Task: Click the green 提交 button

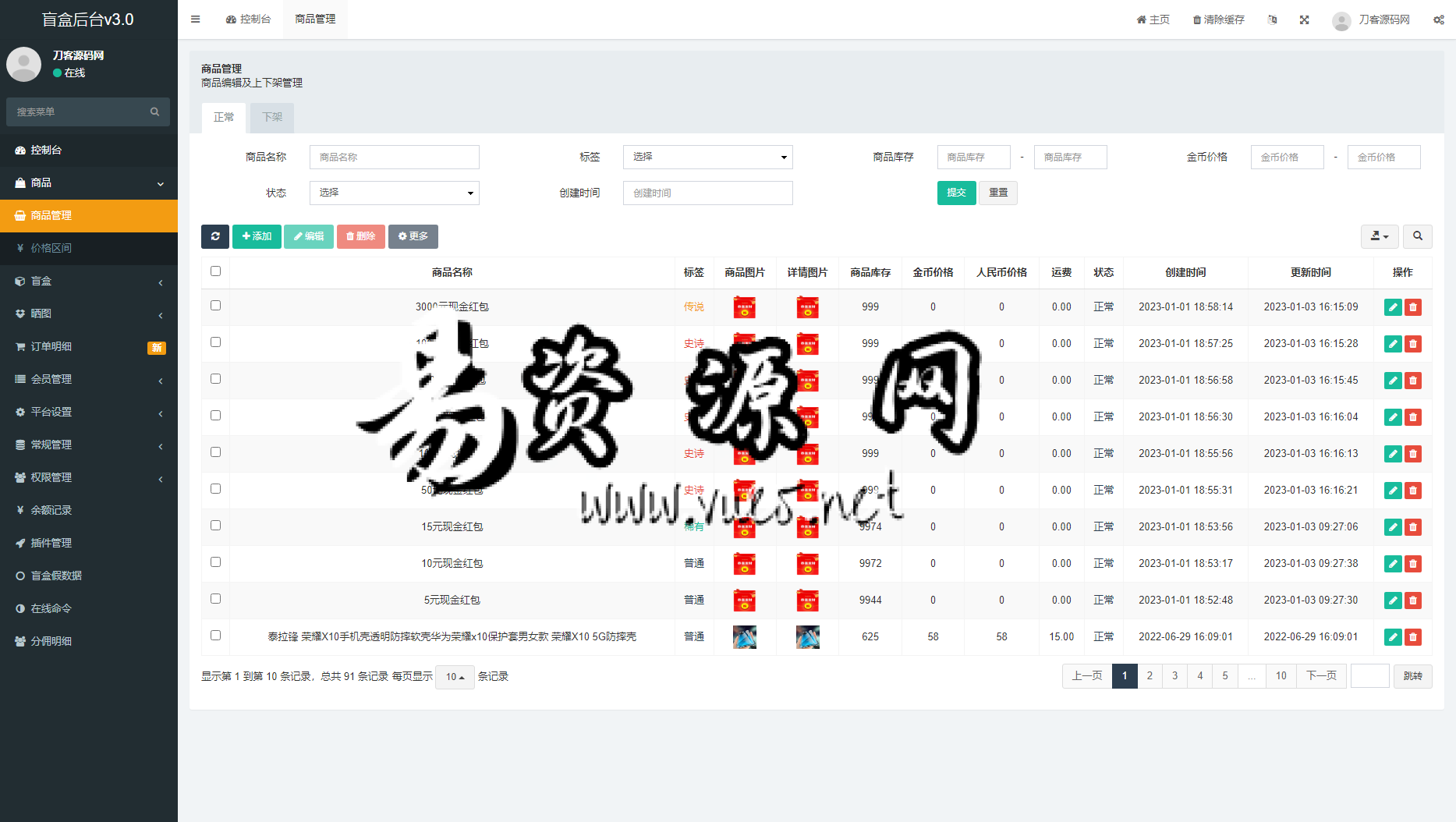Action: (x=956, y=193)
